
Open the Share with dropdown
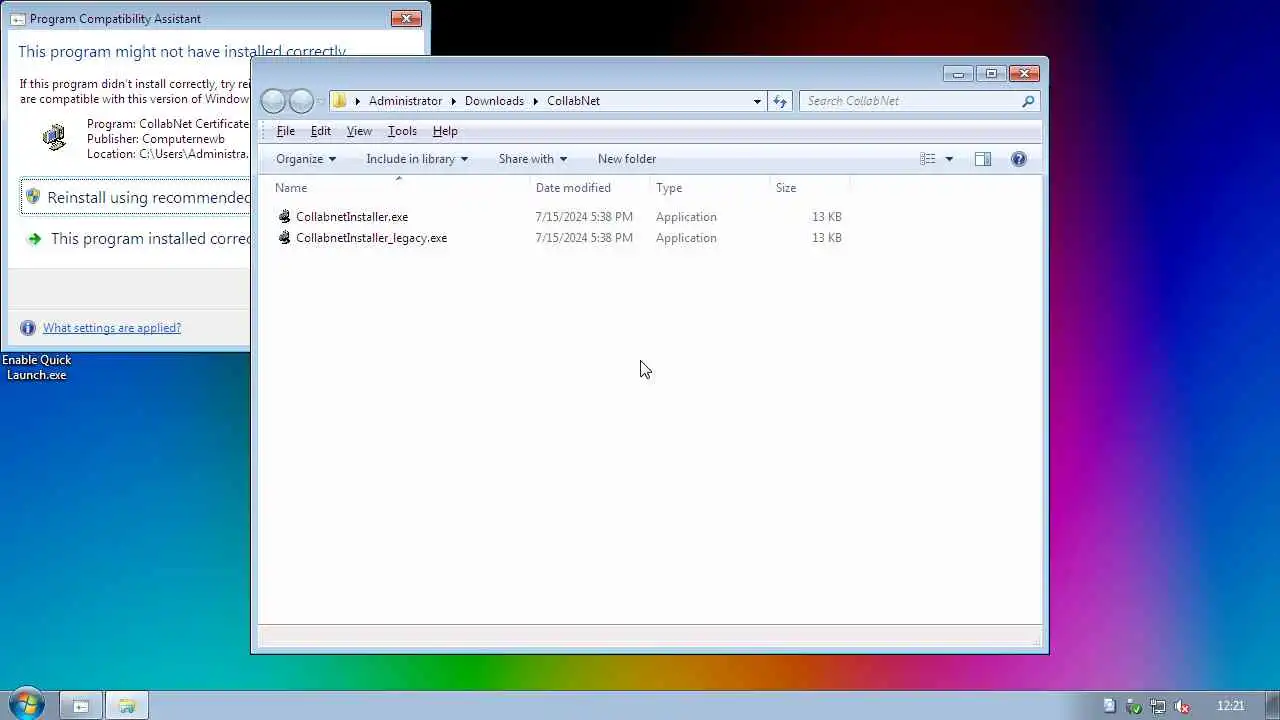[x=533, y=159]
